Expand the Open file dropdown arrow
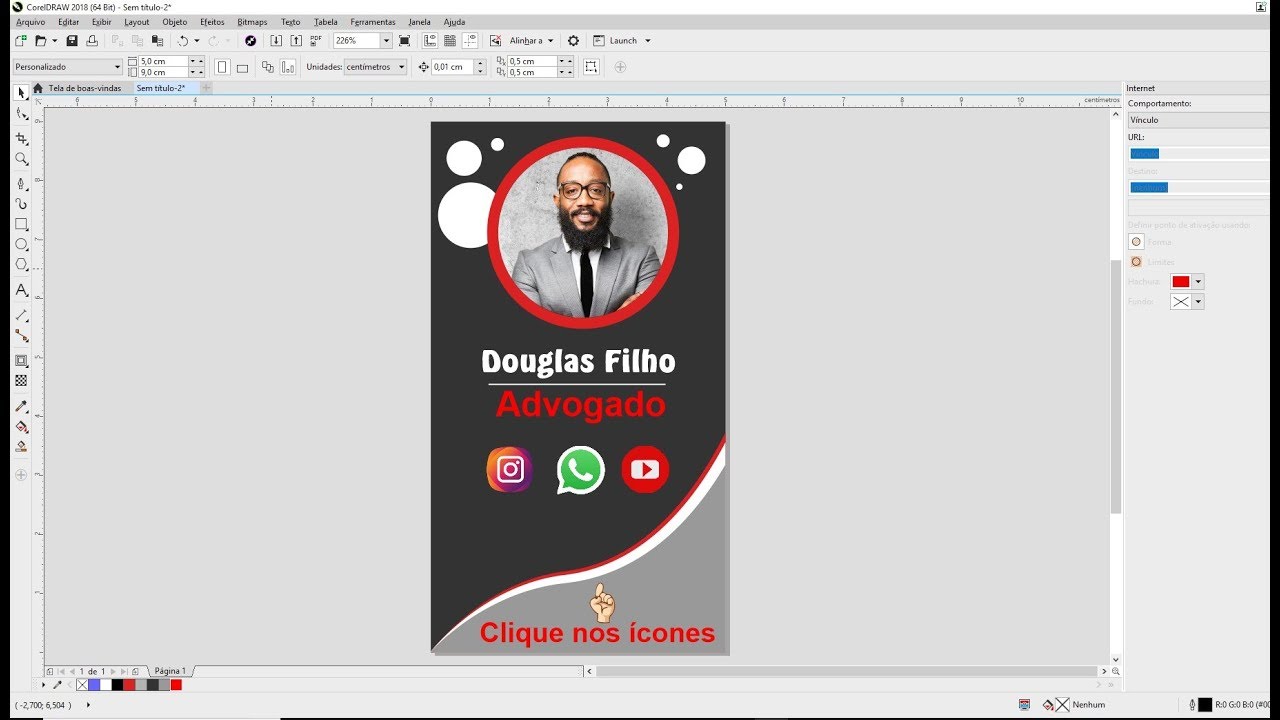 [x=54, y=41]
